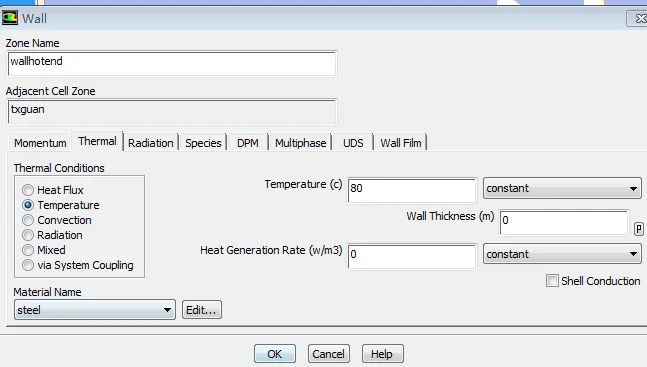Go to the DPM tab
647x367 pixels.
pyautogui.click(x=248, y=143)
